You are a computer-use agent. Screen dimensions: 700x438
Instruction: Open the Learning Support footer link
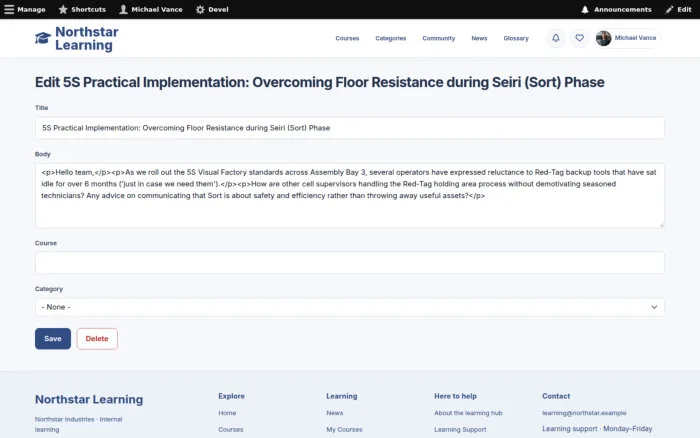[460, 430]
